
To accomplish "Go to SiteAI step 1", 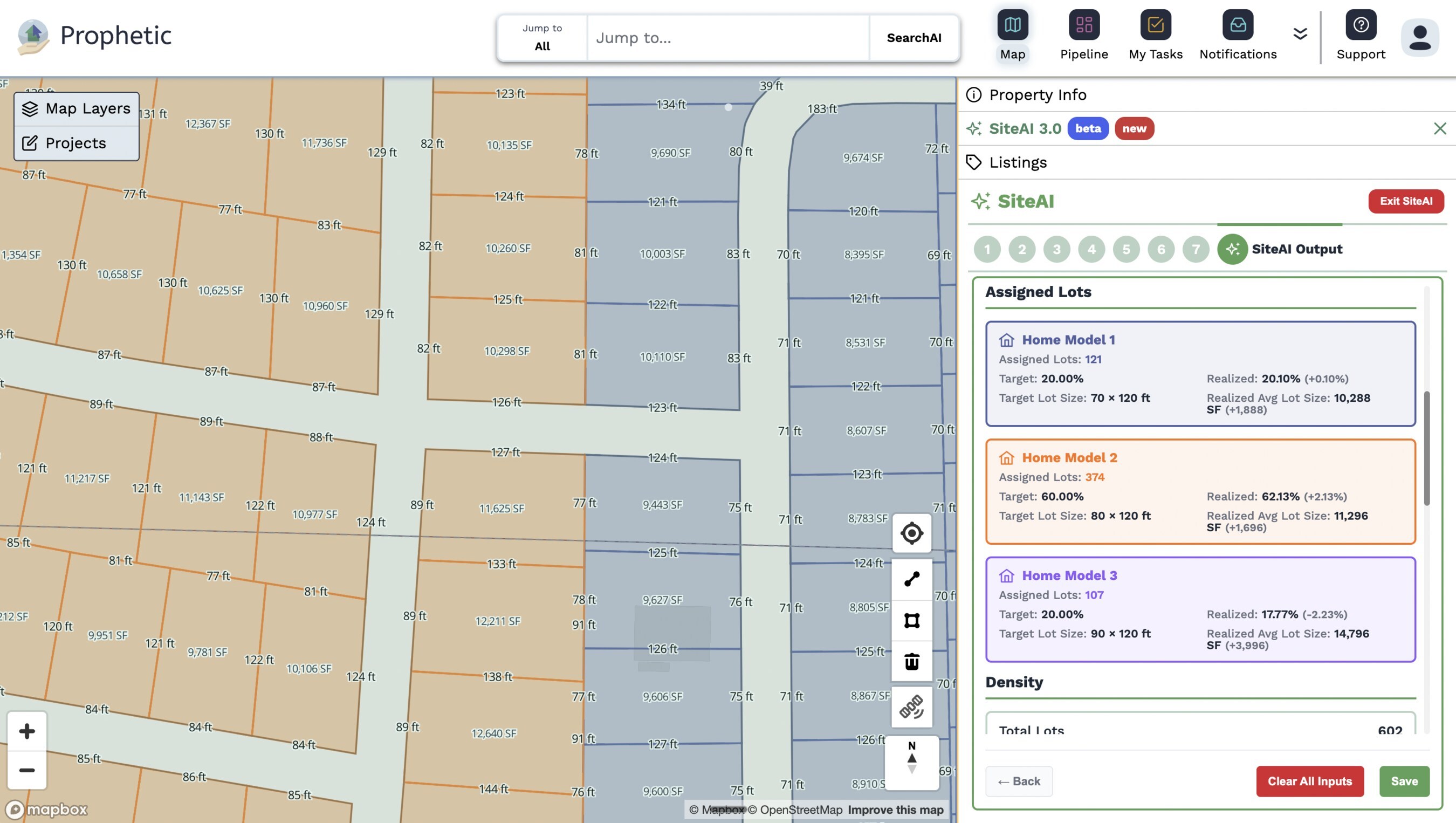I will click(987, 249).
